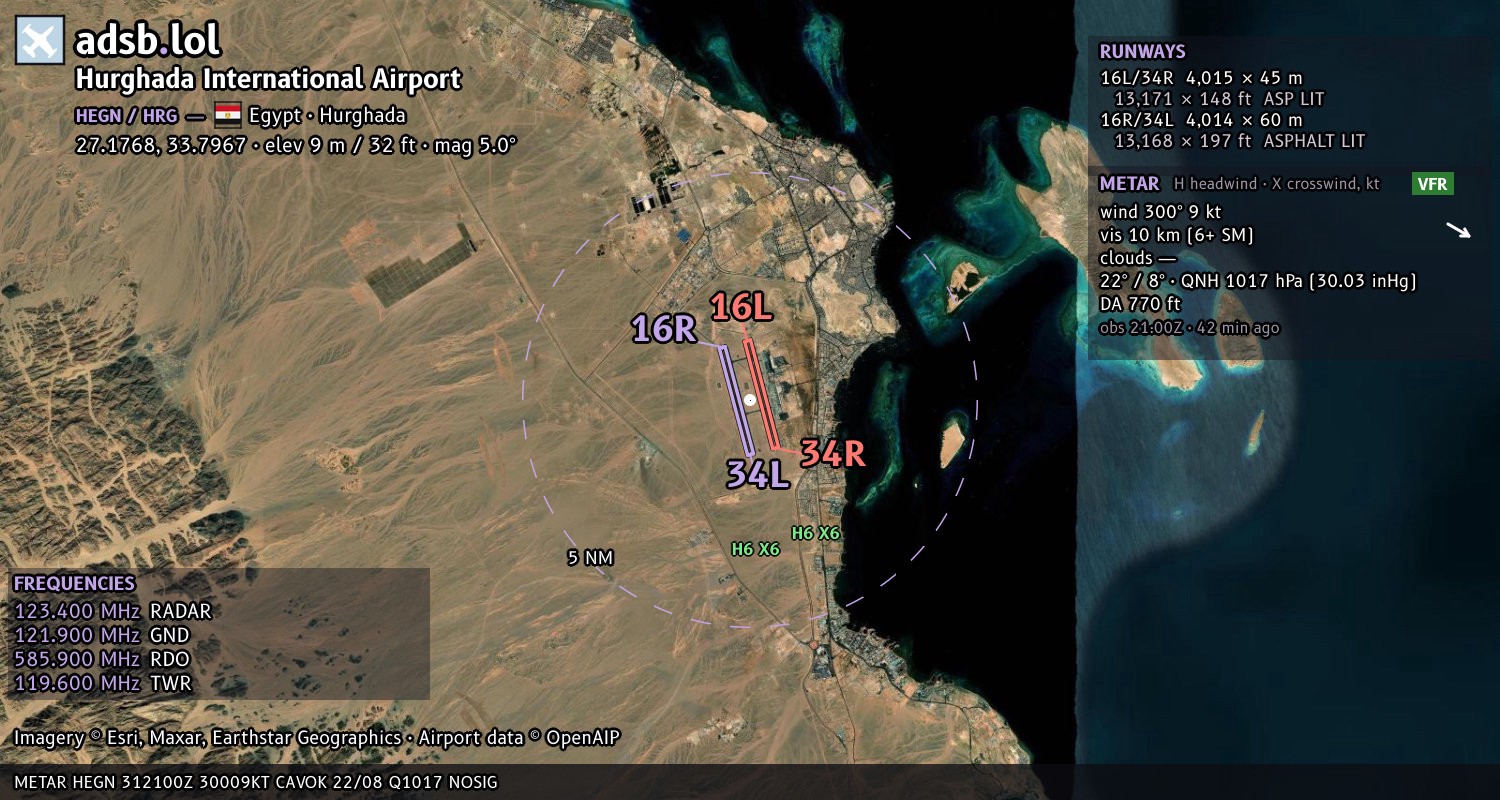The height and width of the screenshot is (800, 1500).
Task: Click the adsb.lol airplane logo icon
Action: (40, 40)
